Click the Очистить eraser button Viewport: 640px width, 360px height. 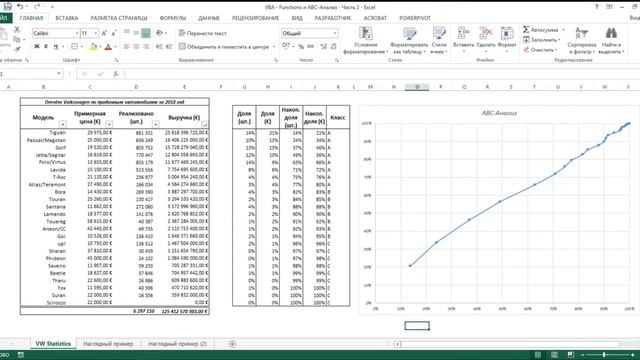tap(540, 50)
